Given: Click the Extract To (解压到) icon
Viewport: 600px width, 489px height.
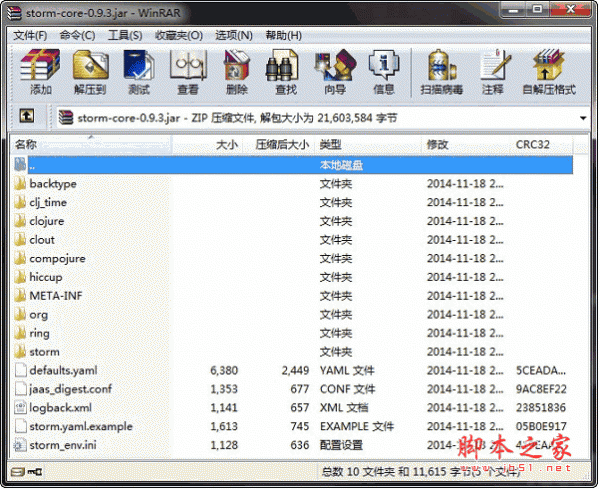Looking at the screenshot, I should pyautogui.click(x=90, y=72).
